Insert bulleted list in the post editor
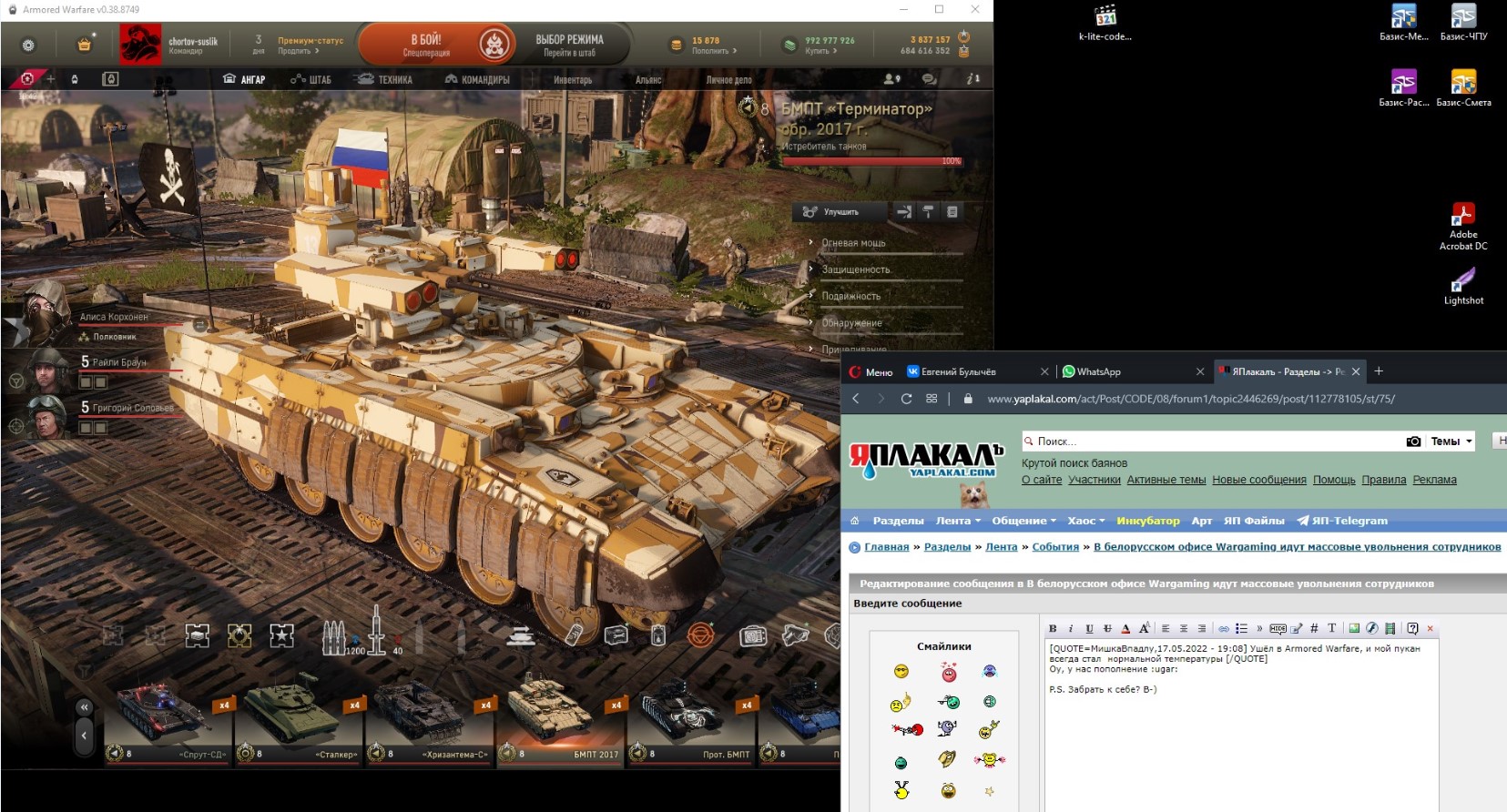Image resolution: width=1507 pixels, height=812 pixels. pos(1241,628)
